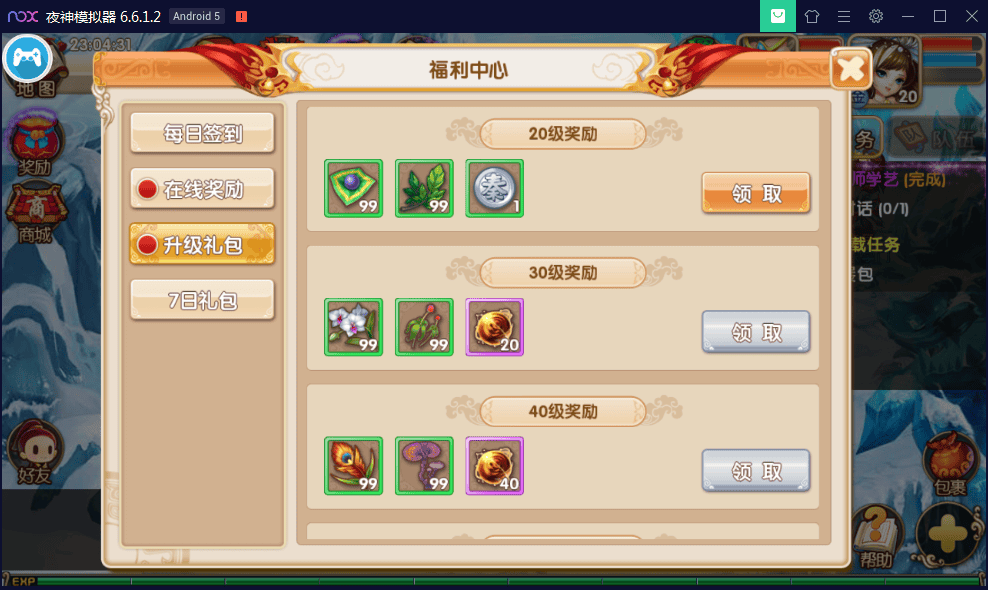Open the 包裹 bag icon
This screenshot has height=590, width=988.
949,464
